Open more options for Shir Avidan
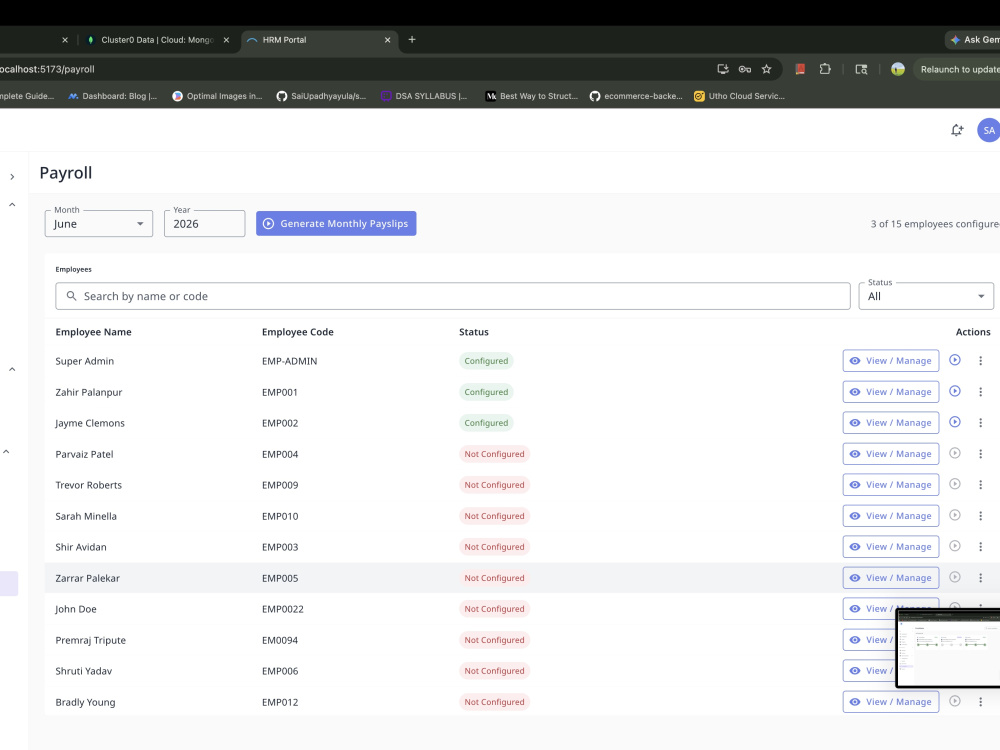This screenshot has height=750, width=1000. (x=980, y=547)
